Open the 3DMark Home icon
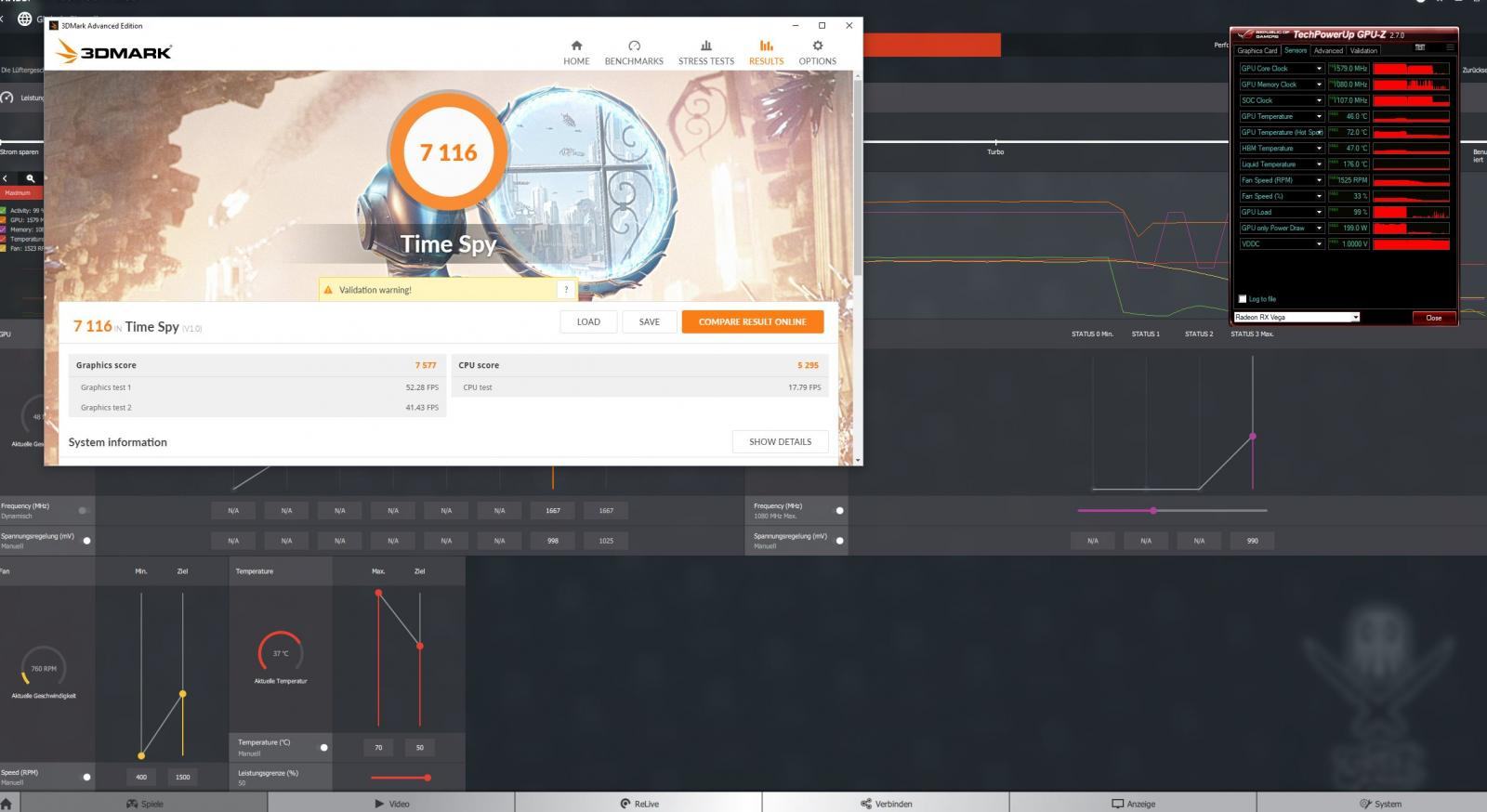1487x812 pixels. [x=576, y=46]
